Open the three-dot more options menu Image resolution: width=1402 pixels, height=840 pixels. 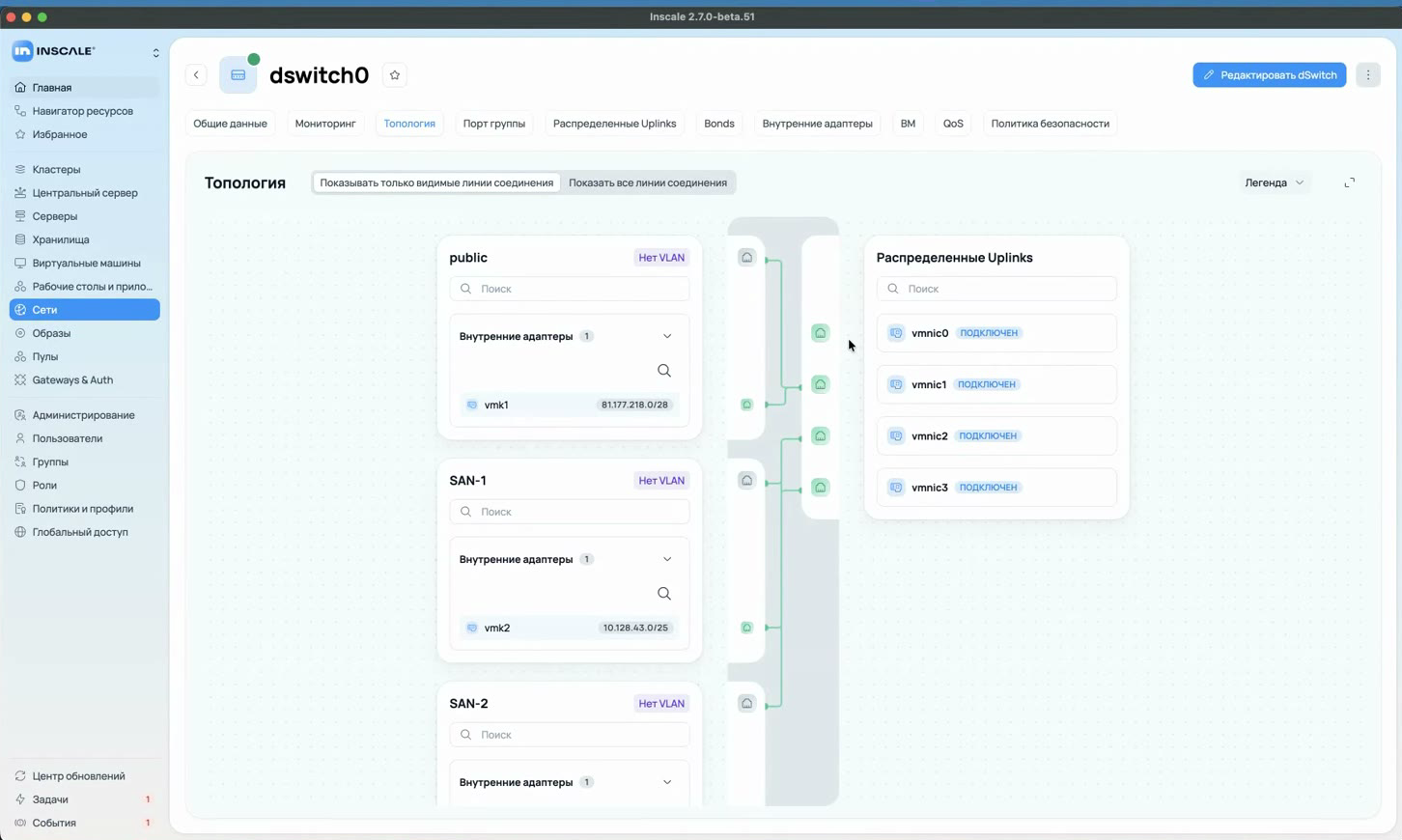(x=1367, y=75)
